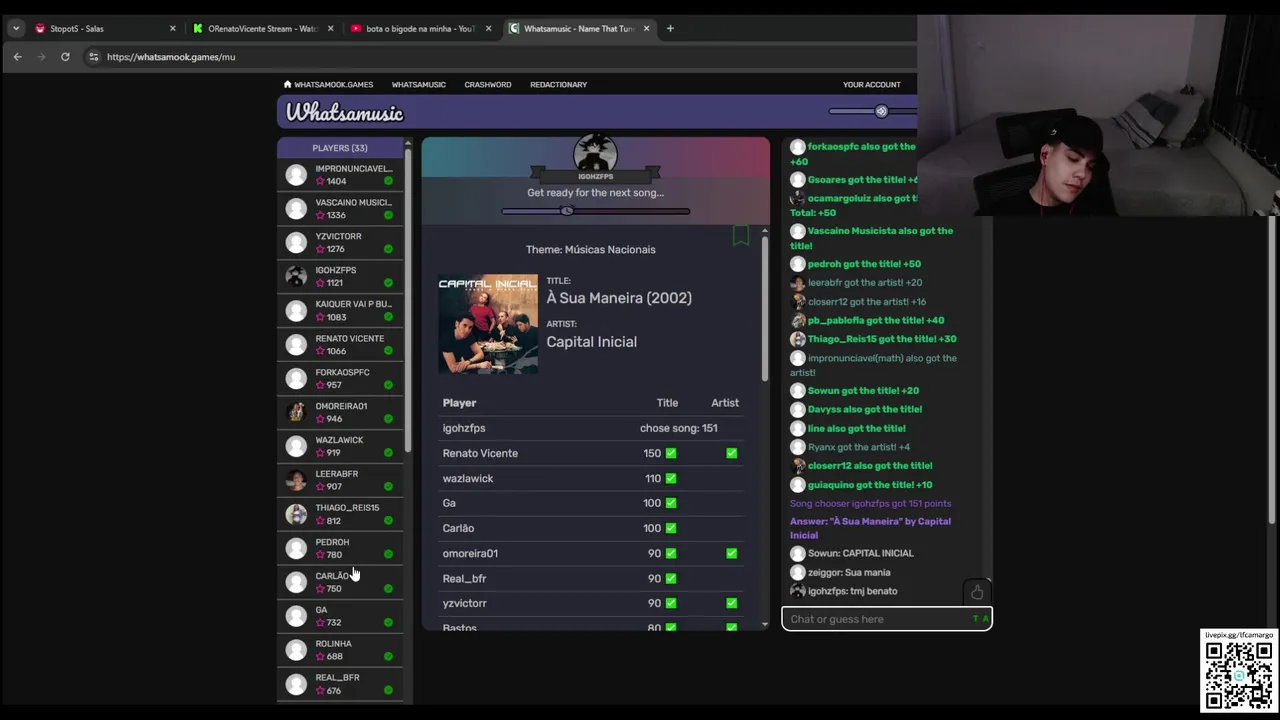Click omoreira01 artist checkmark
This screenshot has height=720, width=1280.
732,553
